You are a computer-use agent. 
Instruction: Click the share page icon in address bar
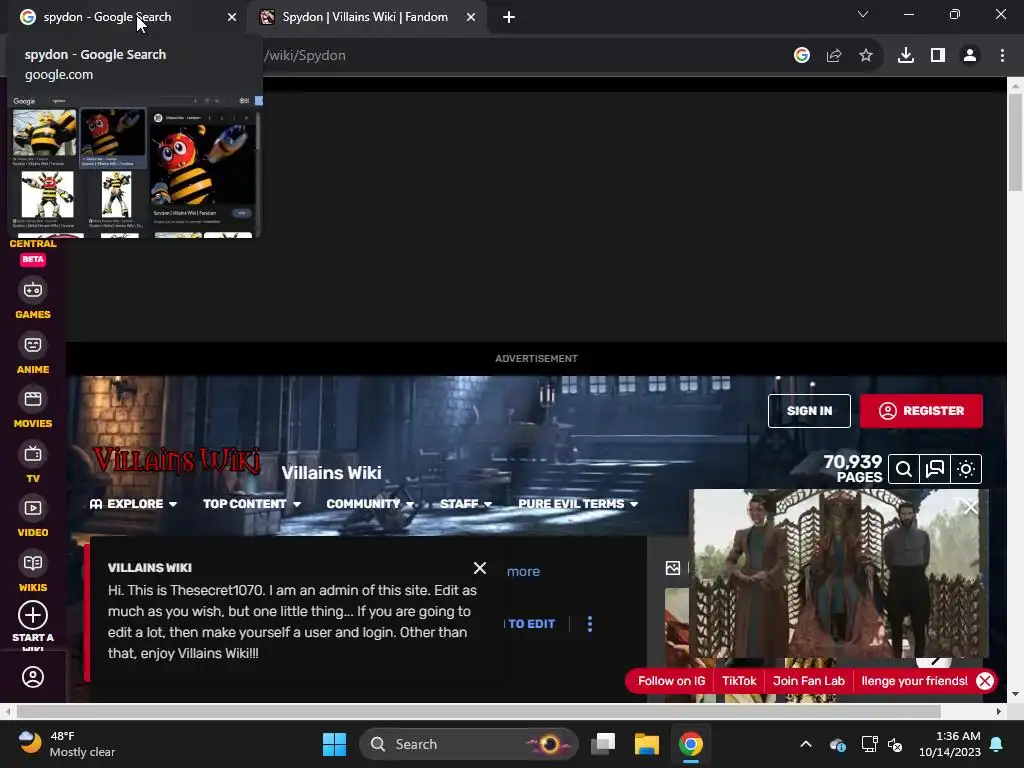point(834,56)
